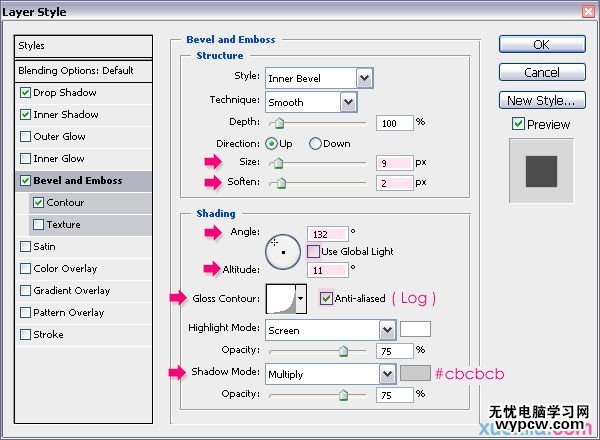Click the Soften value field showing 2
This screenshot has width=600, height=440.
coord(395,183)
